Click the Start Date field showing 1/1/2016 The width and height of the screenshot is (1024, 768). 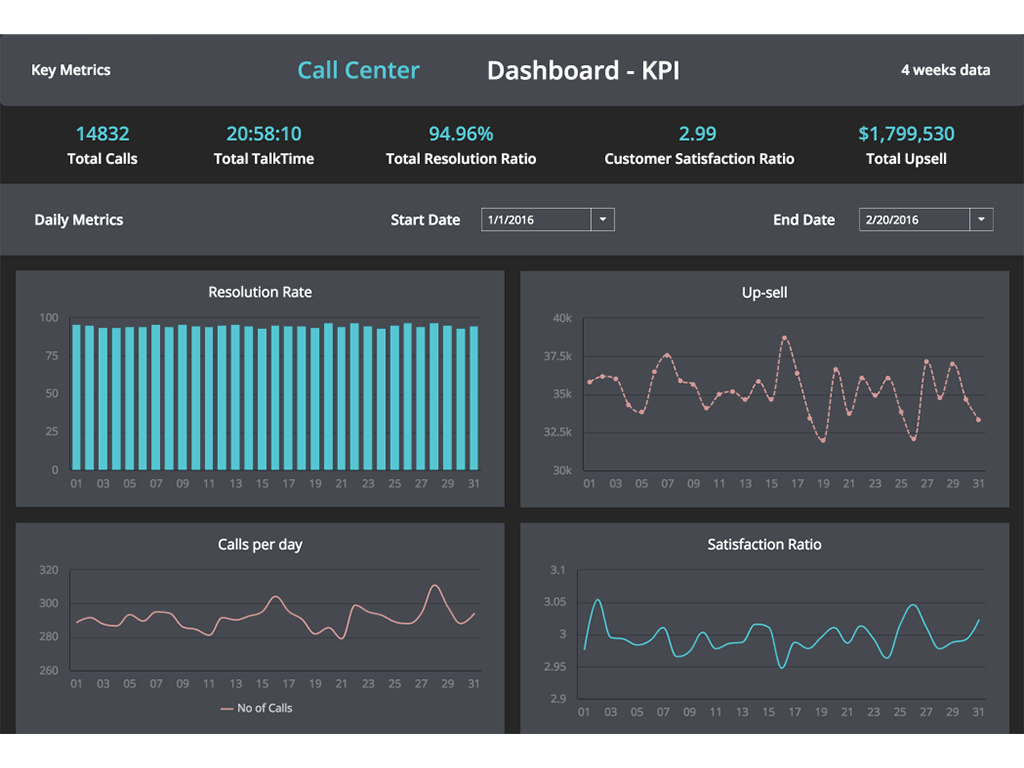(x=536, y=220)
